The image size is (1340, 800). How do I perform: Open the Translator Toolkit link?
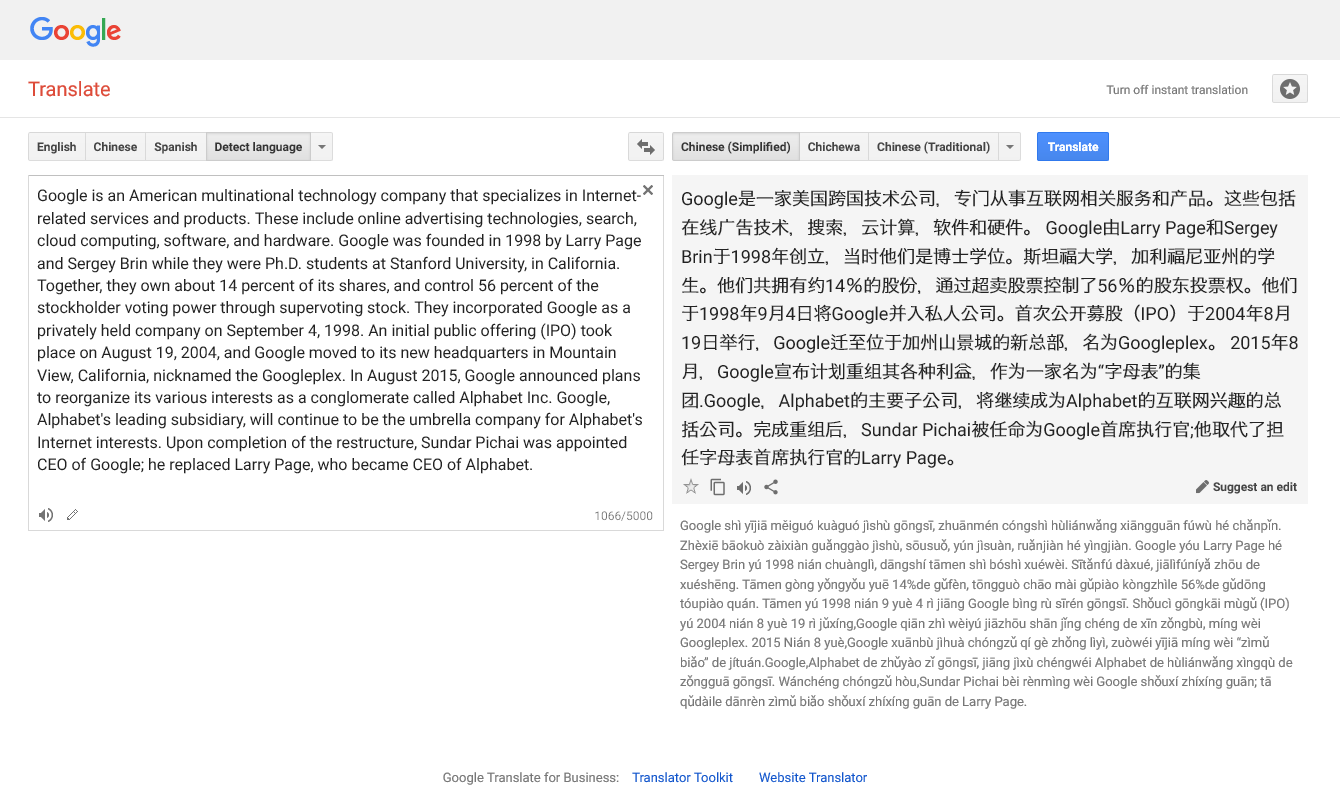point(682,777)
